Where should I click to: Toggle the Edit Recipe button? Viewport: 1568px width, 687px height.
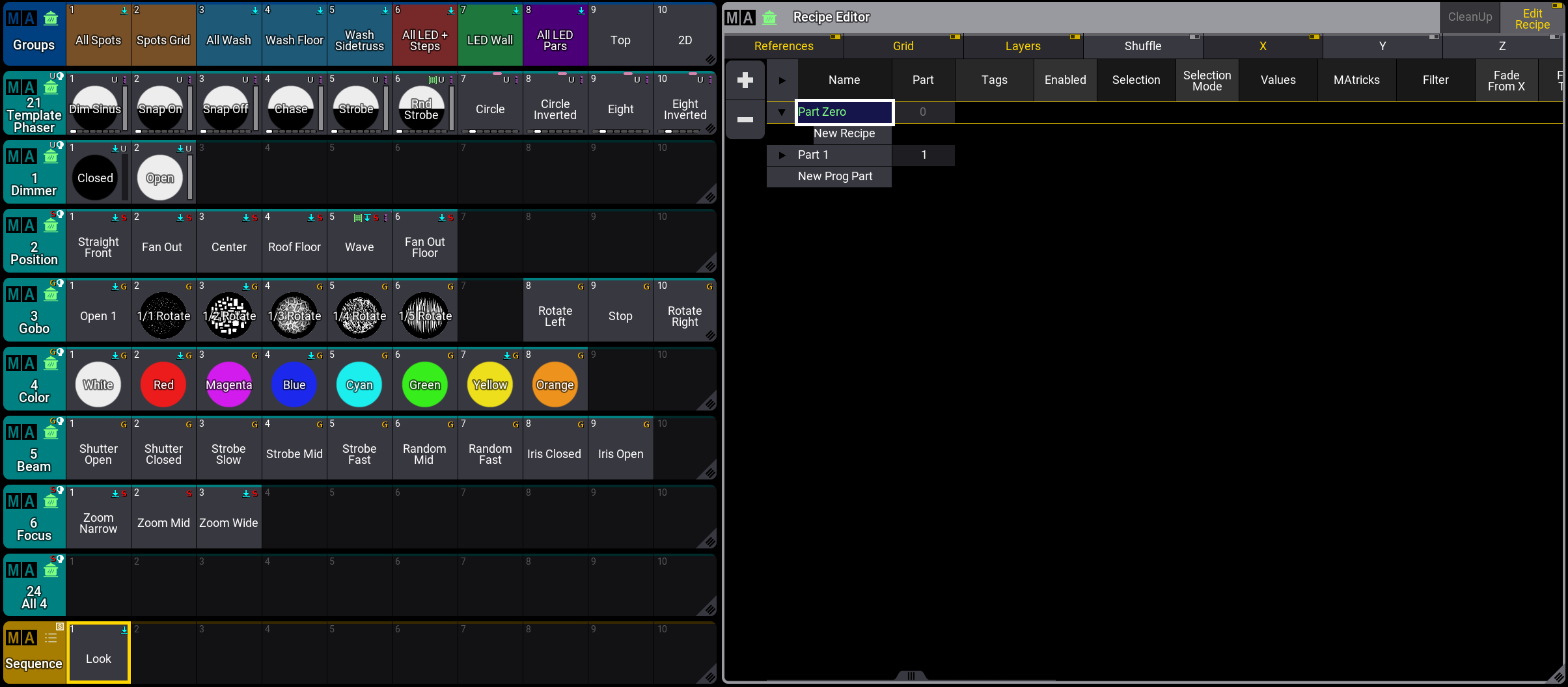tap(1532, 18)
